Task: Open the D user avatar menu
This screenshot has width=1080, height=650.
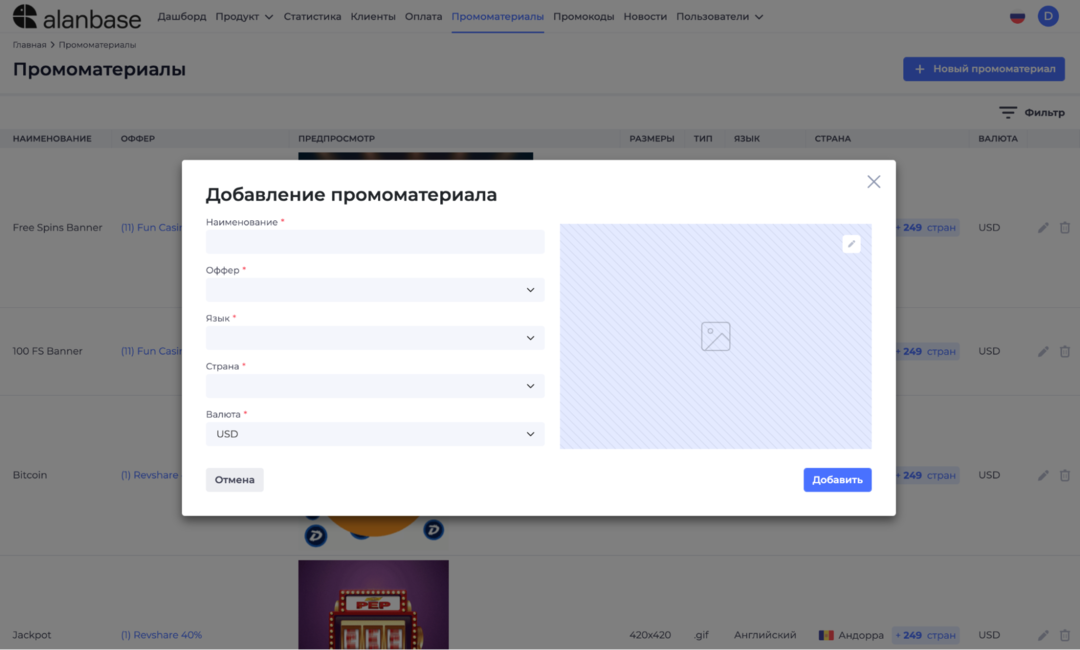Action: [x=1048, y=15]
